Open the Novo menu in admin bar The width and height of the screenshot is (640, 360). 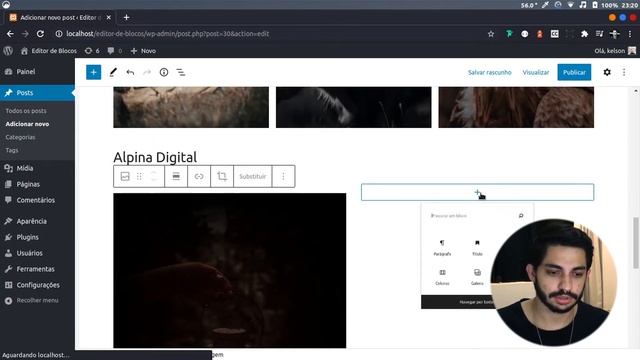143,51
